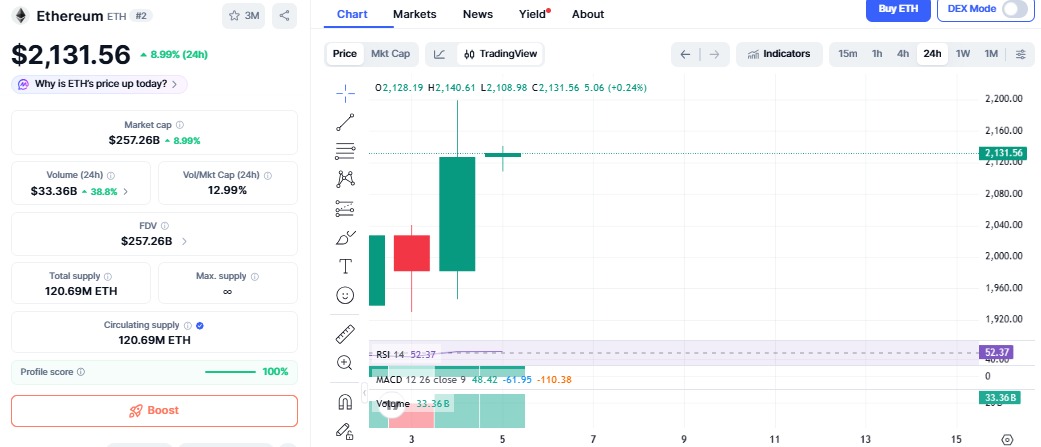Viewport: 1041px width, 447px height.
Task: Select the Text annotation tool
Action: [345, 266]
